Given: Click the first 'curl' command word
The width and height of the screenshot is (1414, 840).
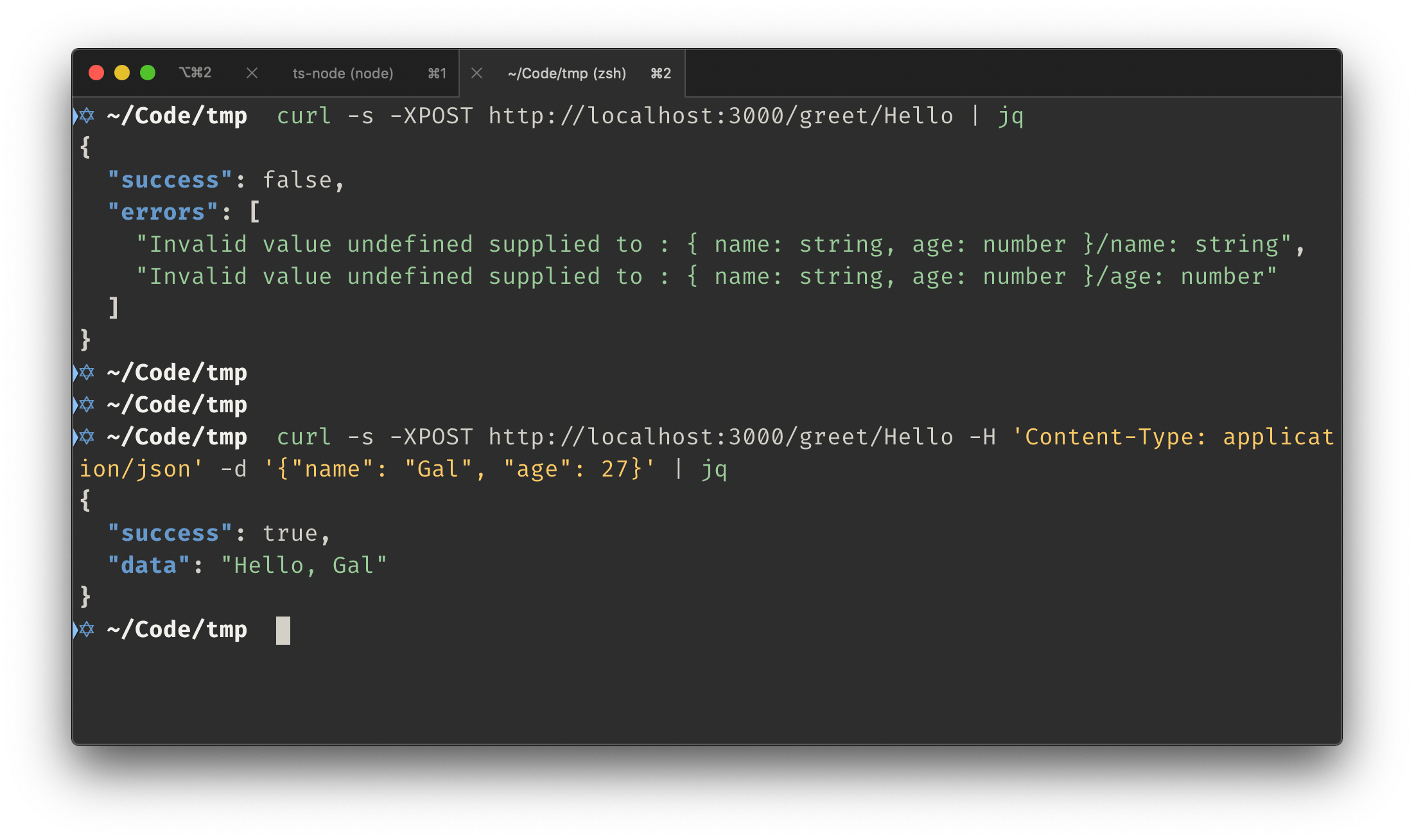Looking at the screenshot, I should click(304, 116).
